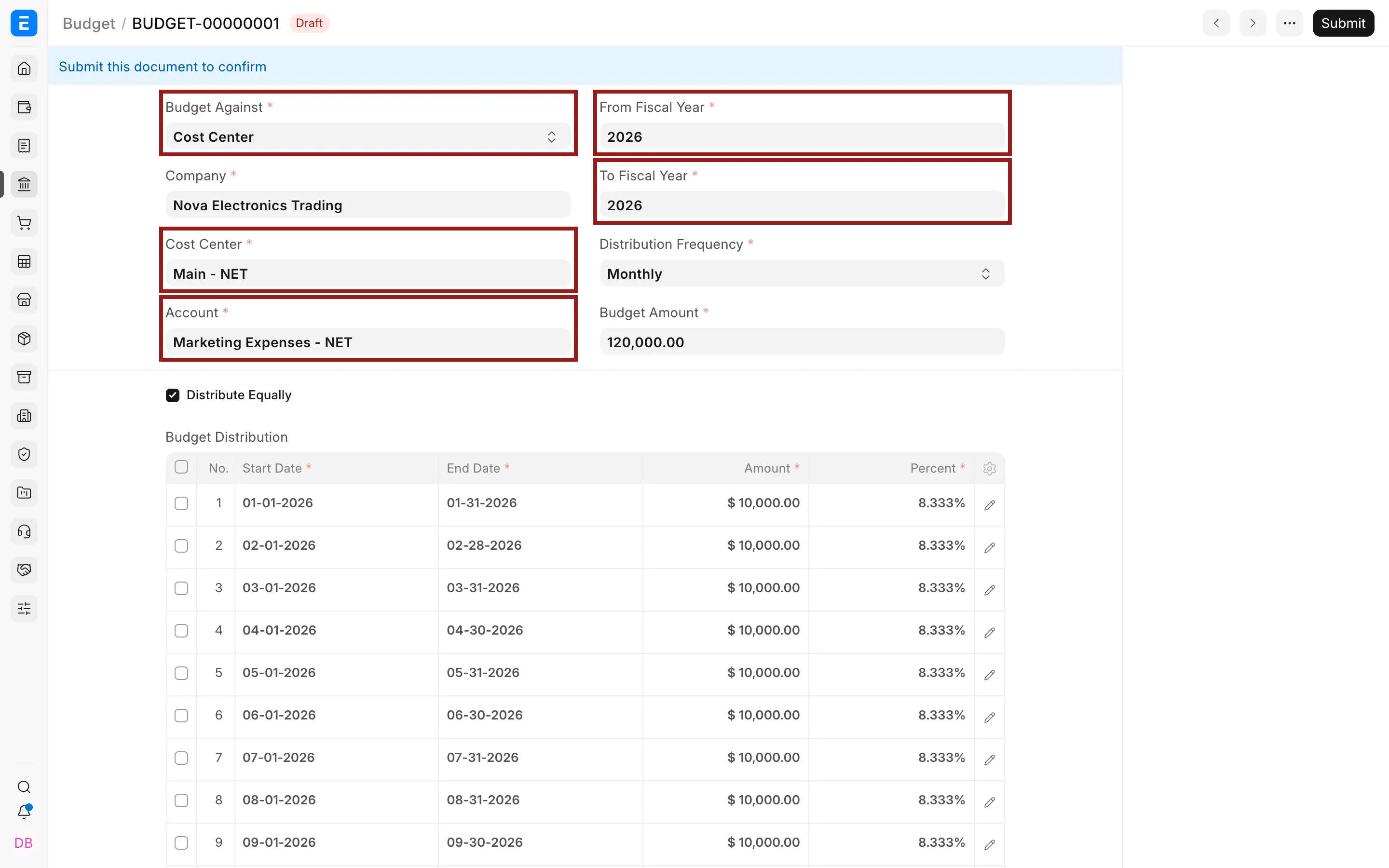Click the Budget breadcrumb link
This screenshot has height=868, width=1389.
(88, 23)
